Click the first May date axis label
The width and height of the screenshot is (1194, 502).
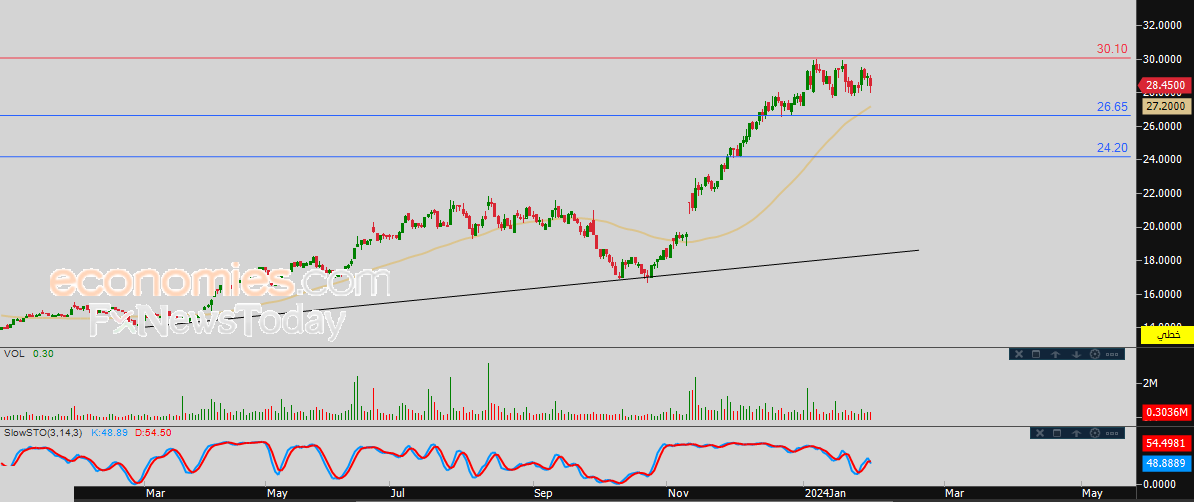tap(277, 494)
